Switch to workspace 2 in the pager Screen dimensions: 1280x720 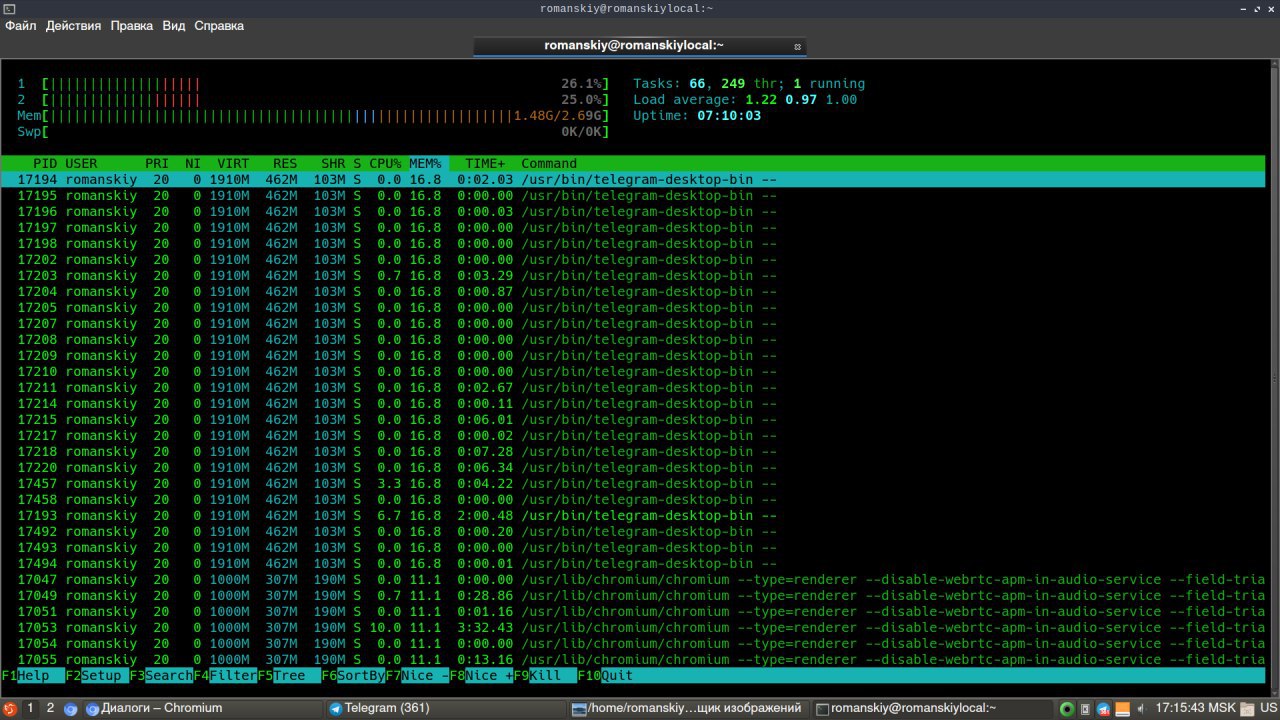tap(50, 708)
